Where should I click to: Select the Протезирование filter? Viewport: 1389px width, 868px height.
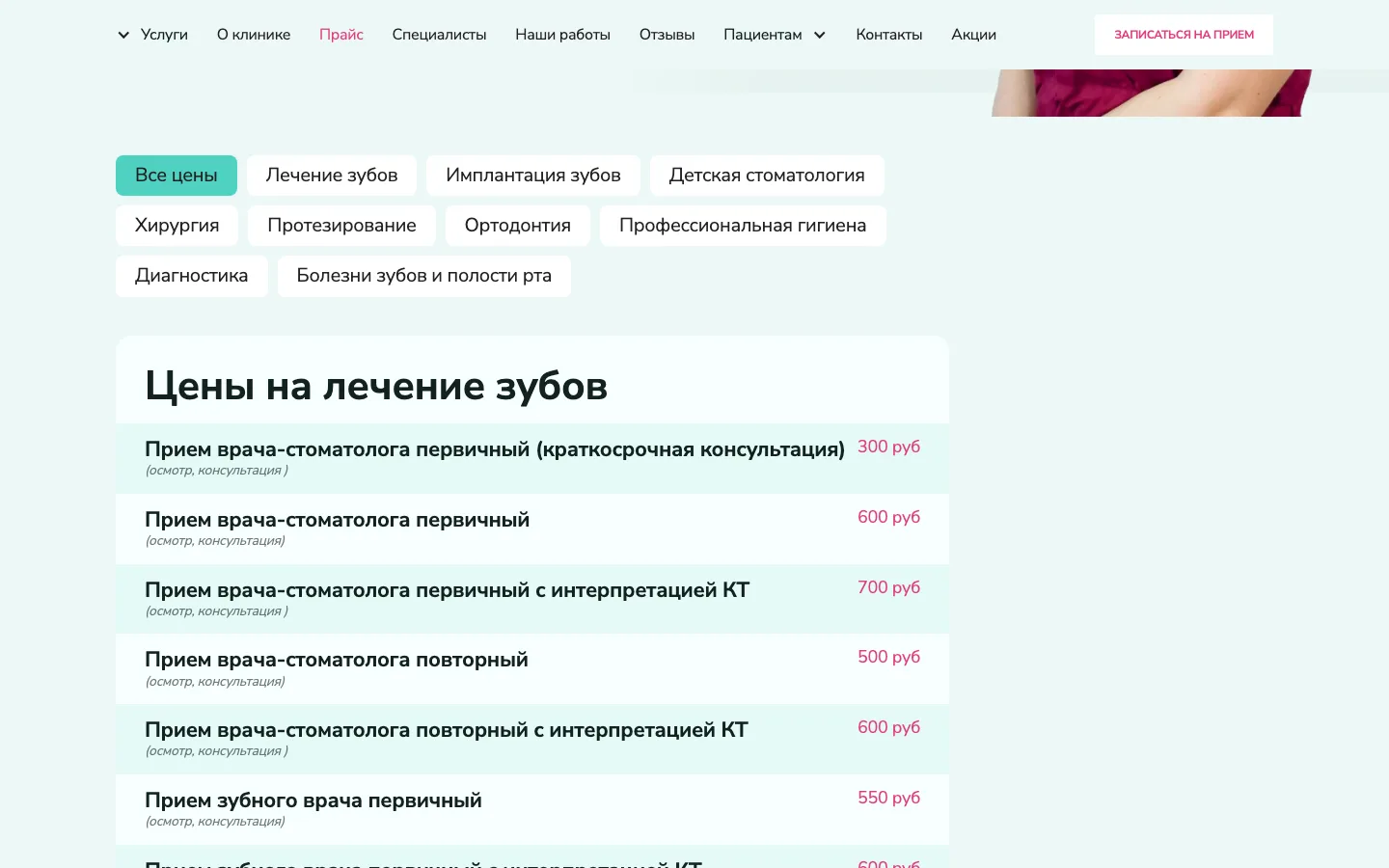341,226
